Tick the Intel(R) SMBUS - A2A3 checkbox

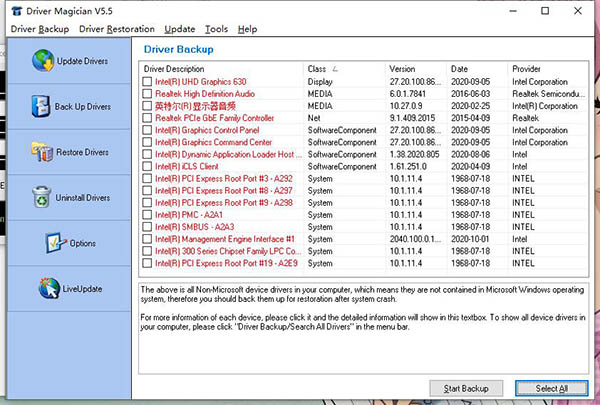[147, 227]
